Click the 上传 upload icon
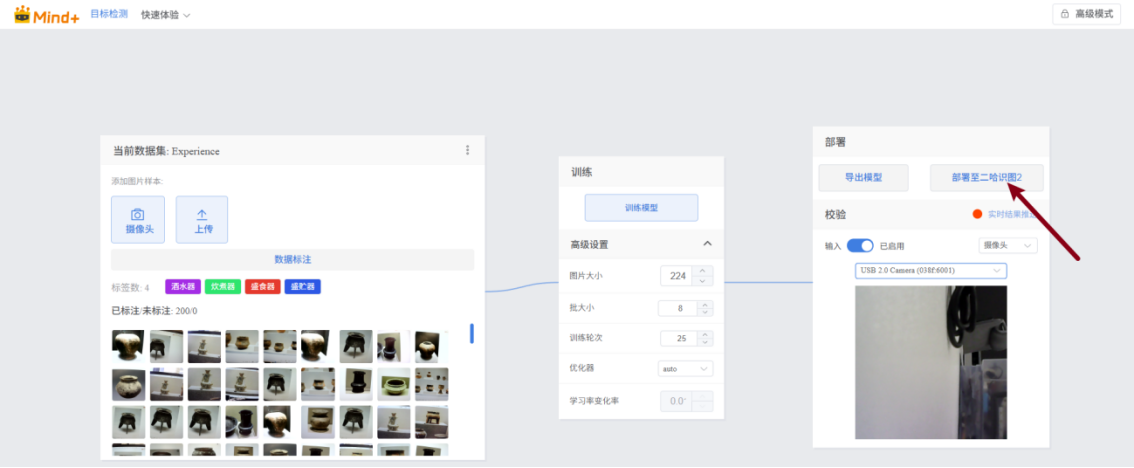1134x468 pixels. tap(202, 214)
